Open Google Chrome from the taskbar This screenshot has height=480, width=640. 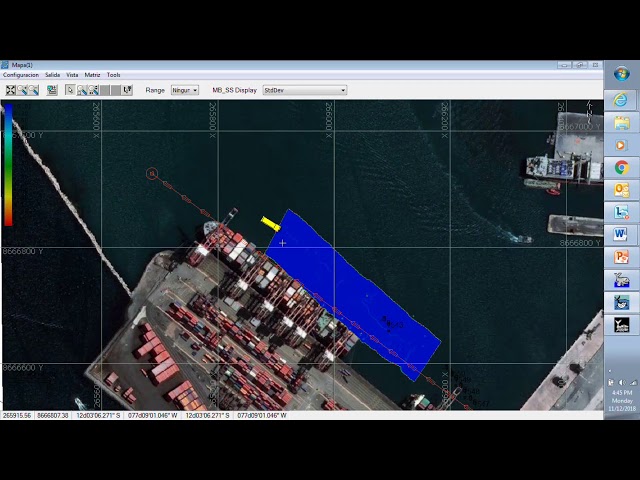pos(621,167)
